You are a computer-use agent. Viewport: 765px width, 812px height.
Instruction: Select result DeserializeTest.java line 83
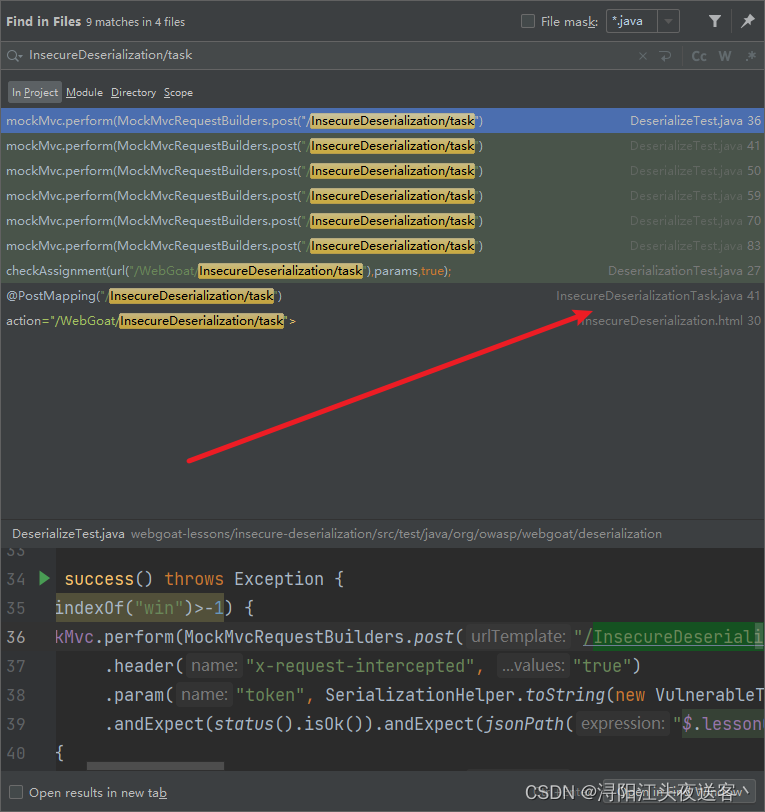pos(382,245)
